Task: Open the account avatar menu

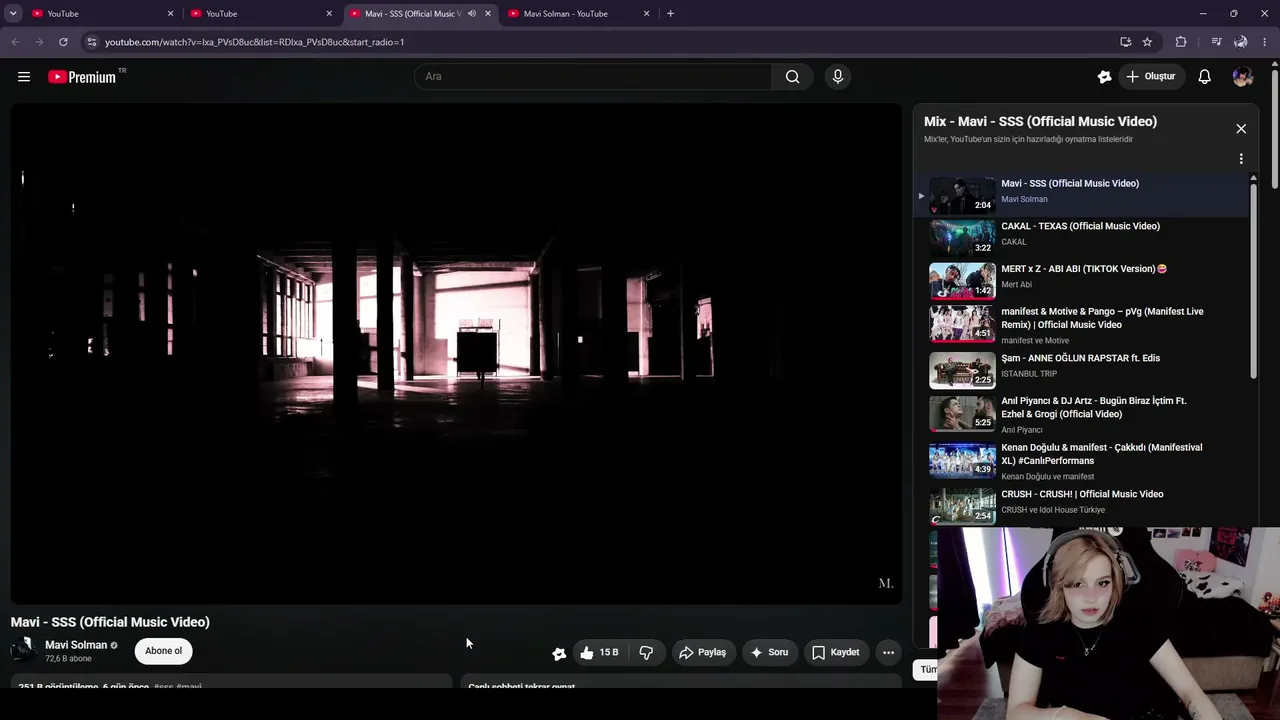Action: tap(1243, 77)
